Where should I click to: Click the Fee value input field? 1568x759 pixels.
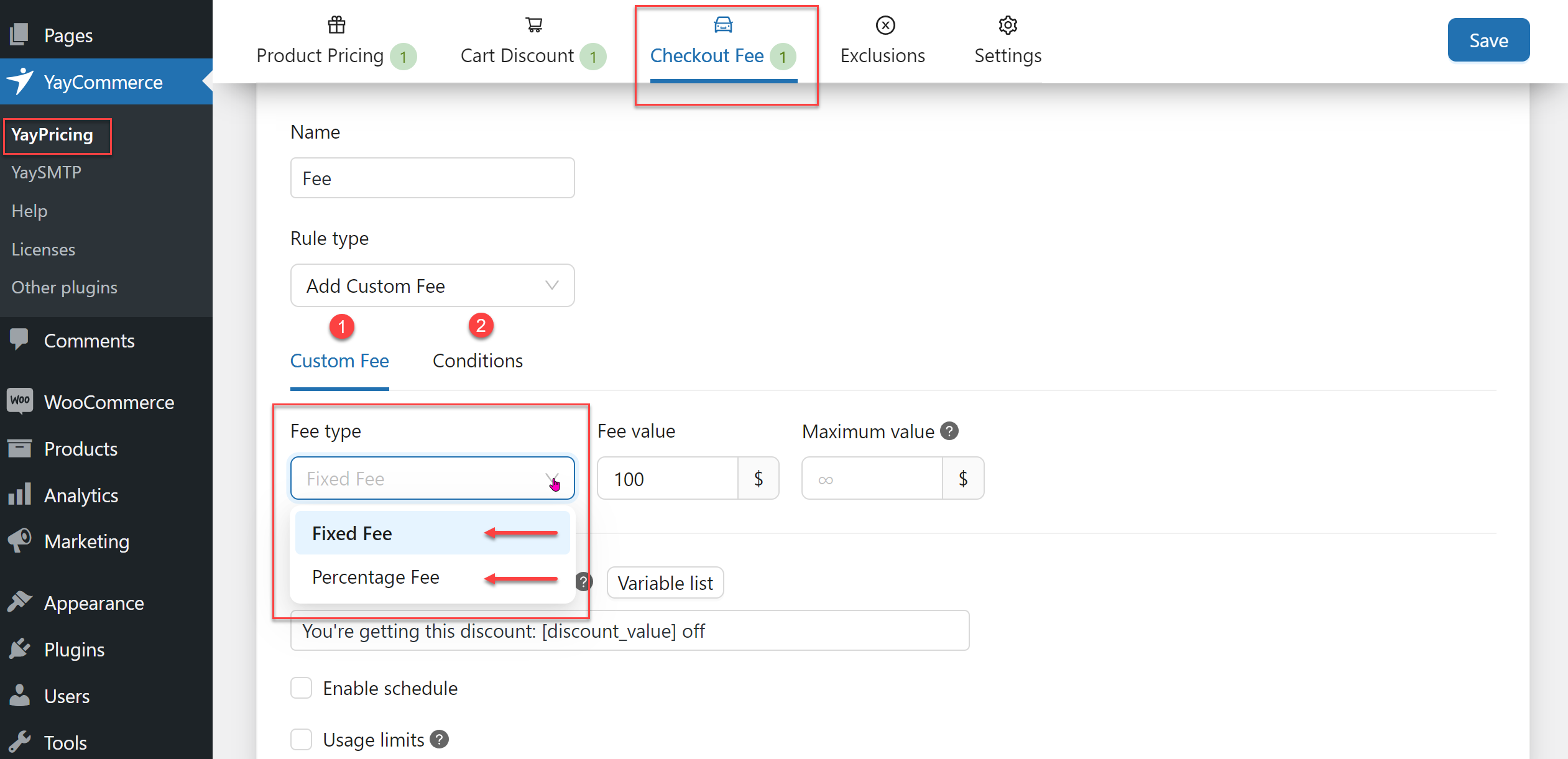coord(667,479)
